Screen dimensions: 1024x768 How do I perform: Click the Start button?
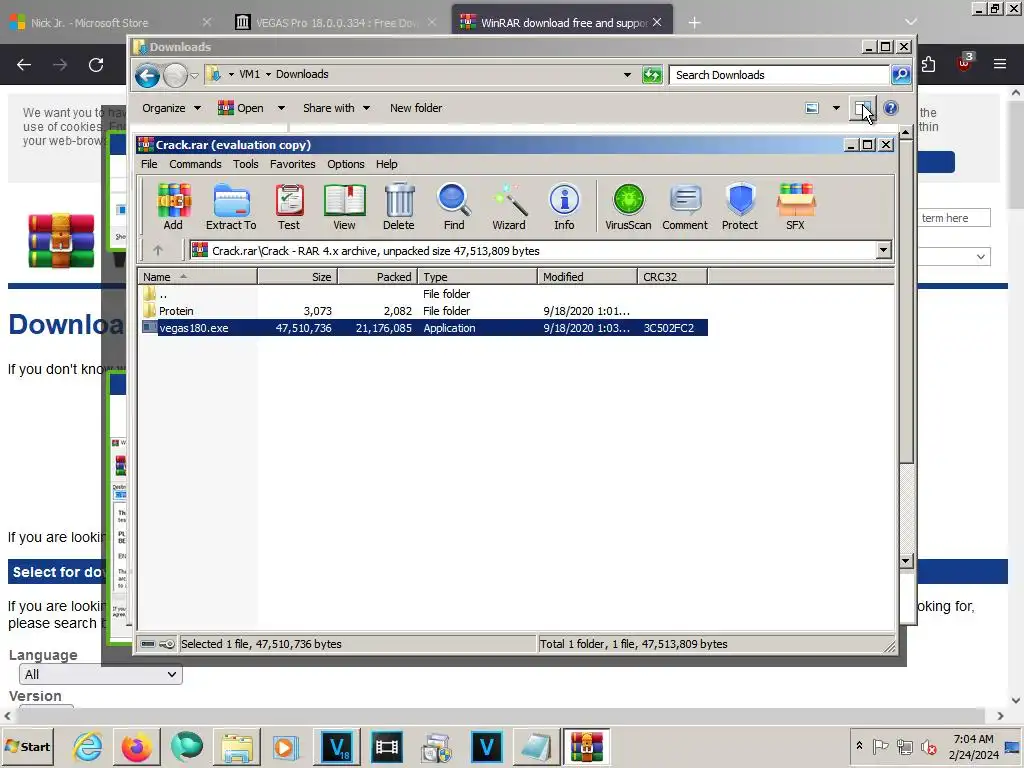coord(27,746)
